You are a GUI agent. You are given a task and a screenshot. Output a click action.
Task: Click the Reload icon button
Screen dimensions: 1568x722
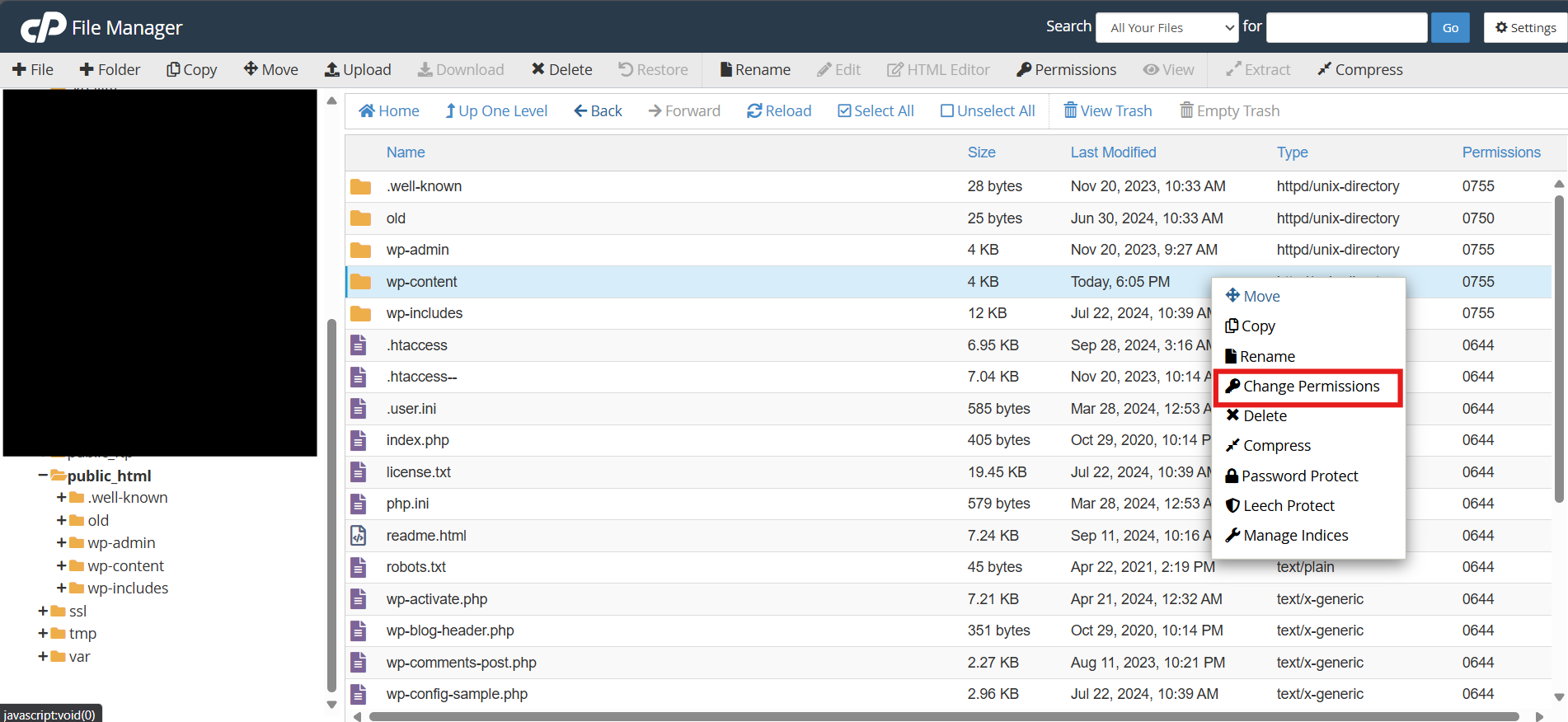[x=753, y=111]
